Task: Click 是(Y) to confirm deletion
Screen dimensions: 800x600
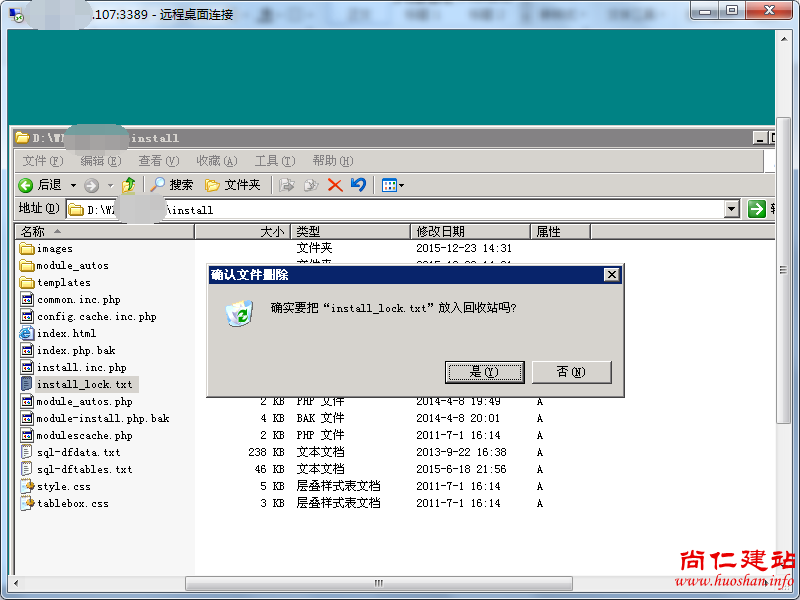Action: (x=484, y=372)
